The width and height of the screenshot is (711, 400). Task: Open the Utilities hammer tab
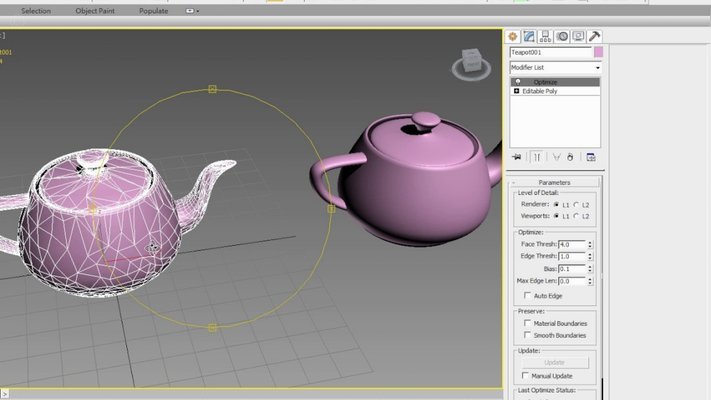tap(594, 36)
